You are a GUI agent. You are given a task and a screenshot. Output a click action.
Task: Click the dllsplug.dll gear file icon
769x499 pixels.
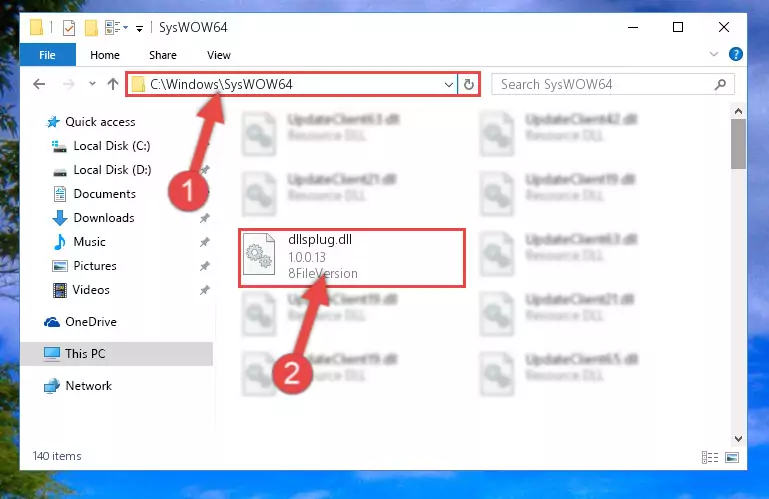coord(259,254)
